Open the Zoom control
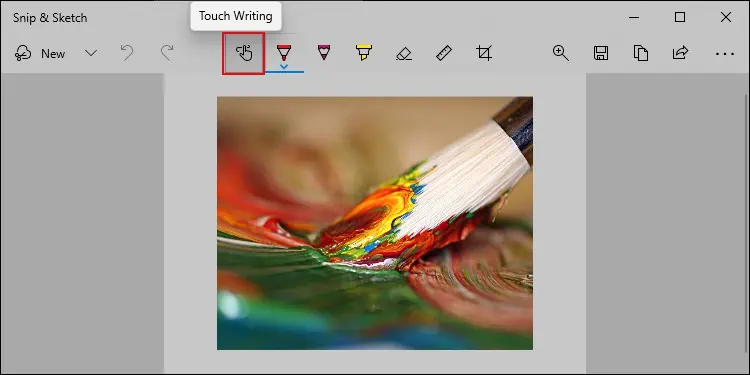 pos(561,53)
